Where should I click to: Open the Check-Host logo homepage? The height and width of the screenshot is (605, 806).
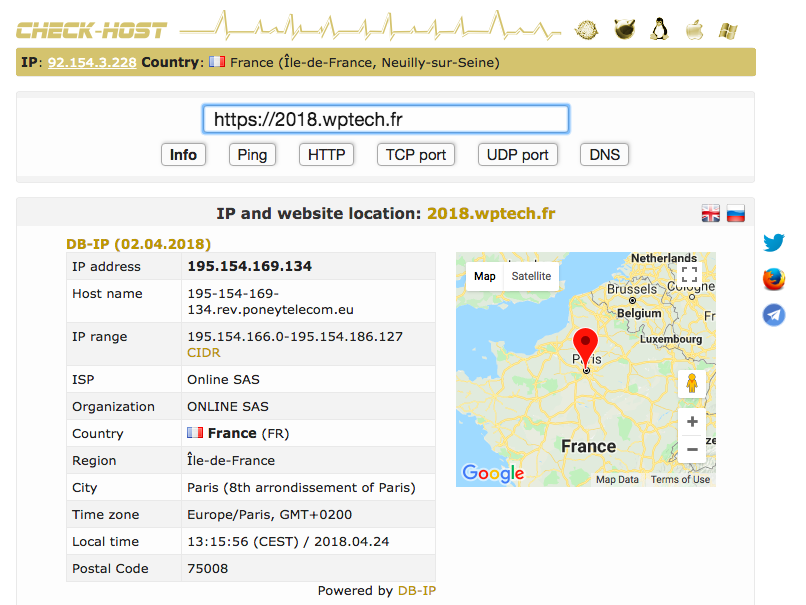click(x=91, y=30)
